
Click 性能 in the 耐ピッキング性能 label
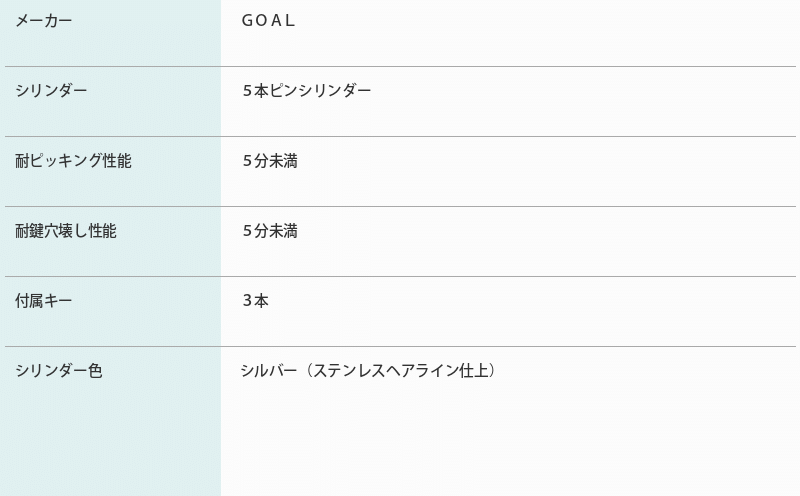pyautogui.click(x=117, y=161)
